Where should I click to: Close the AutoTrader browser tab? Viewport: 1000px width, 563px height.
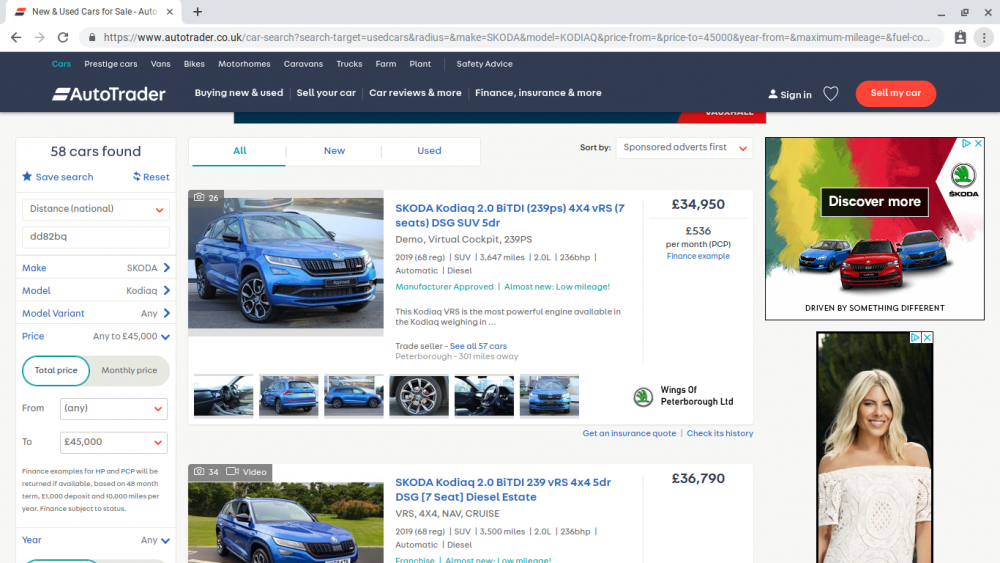point(170,11)
